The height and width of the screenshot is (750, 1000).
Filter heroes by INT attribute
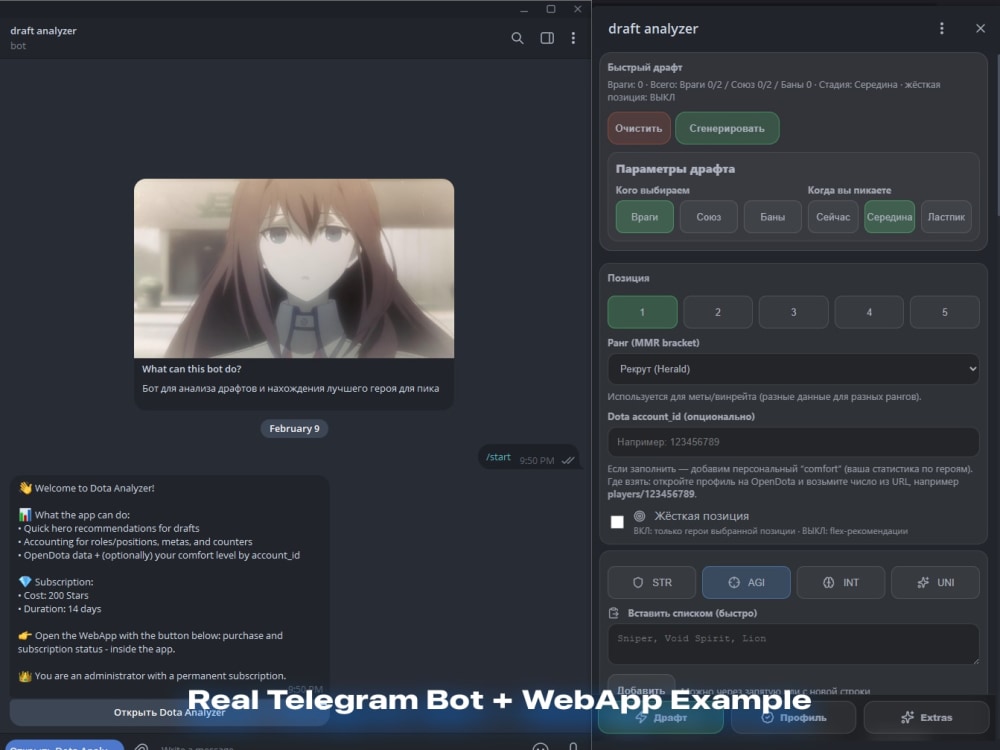(x=841, y=582)
